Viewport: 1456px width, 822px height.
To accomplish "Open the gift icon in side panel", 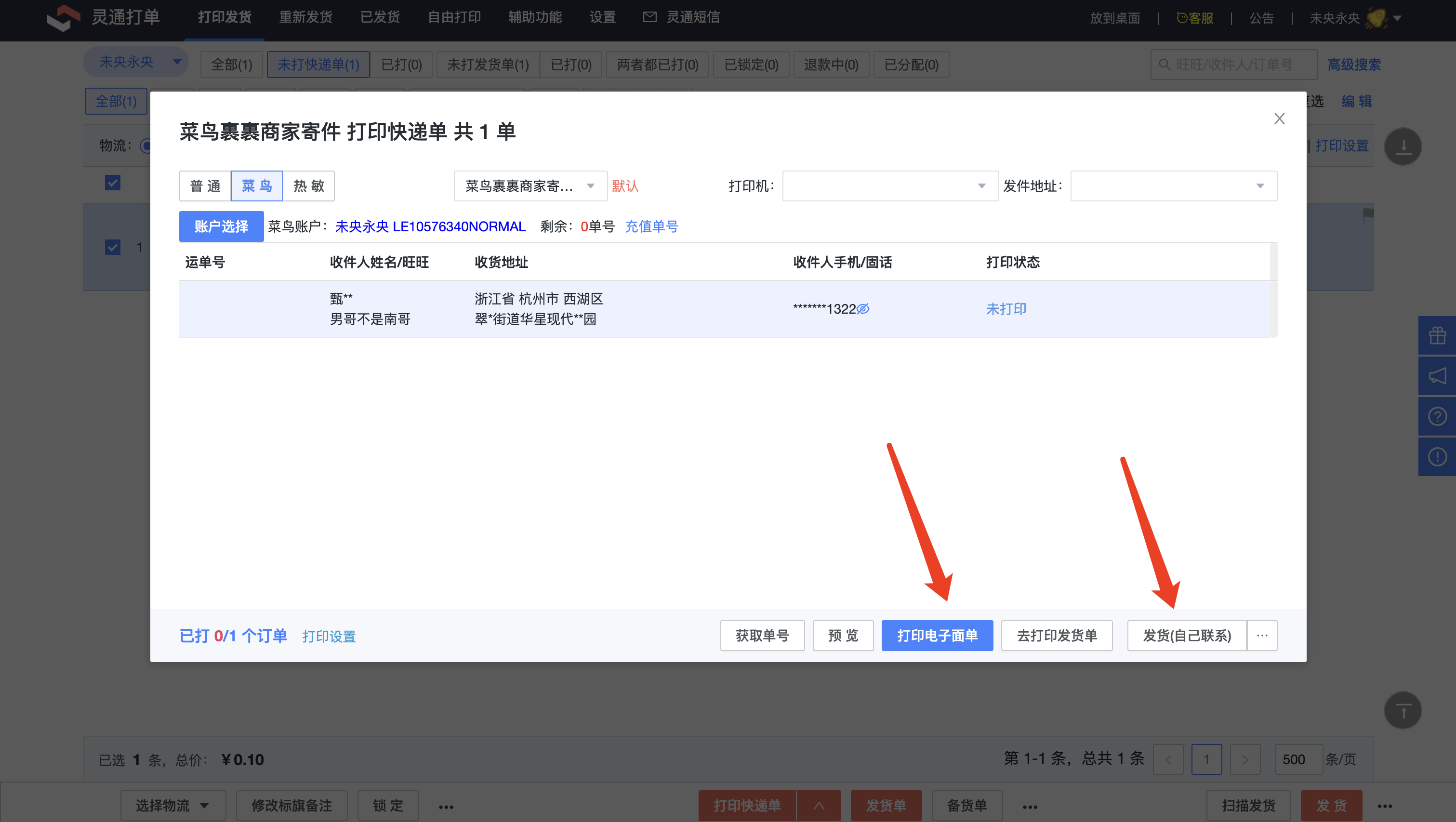I will click(1437, 336).
